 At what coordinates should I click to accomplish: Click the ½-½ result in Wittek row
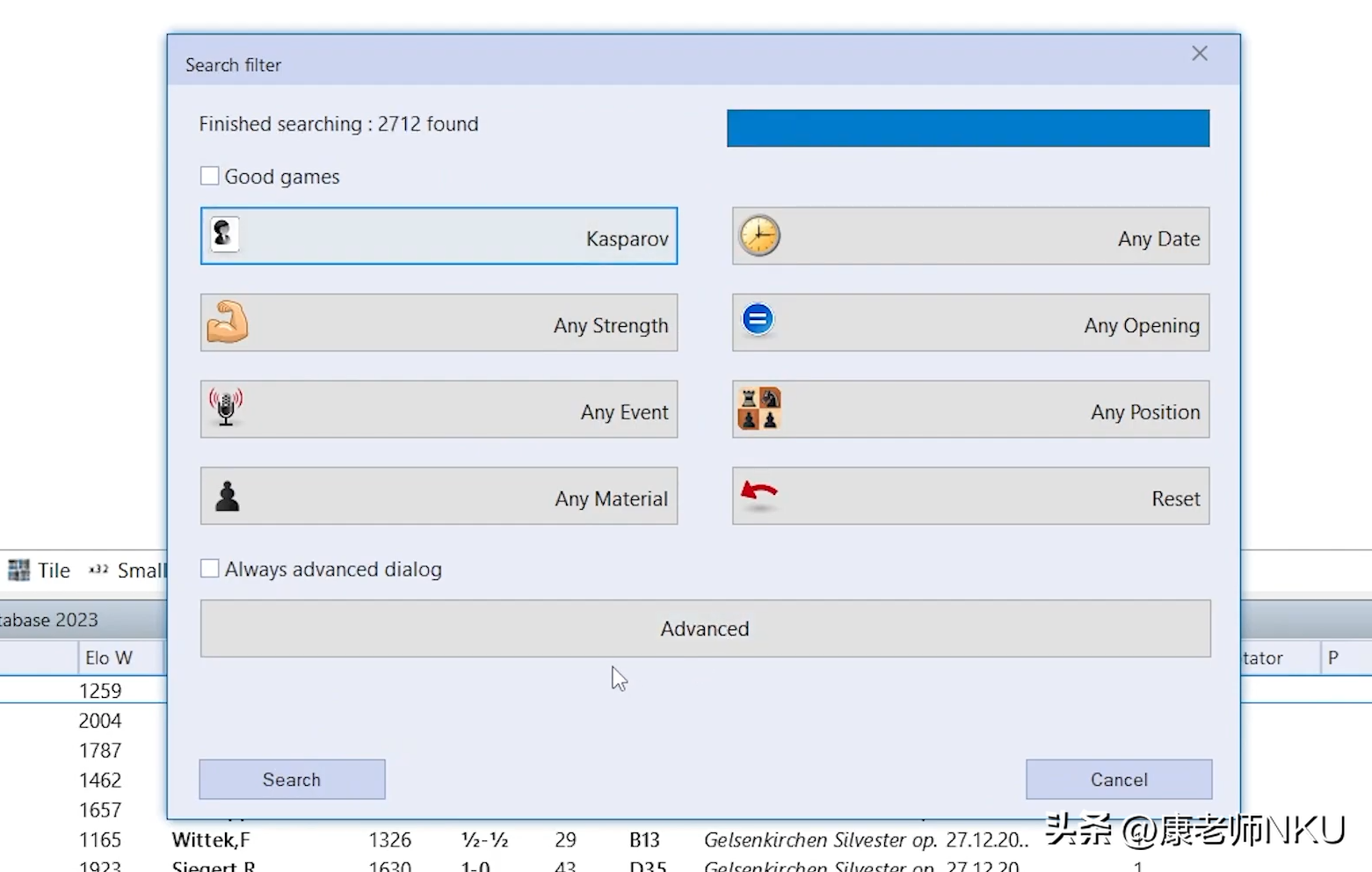pos(485,839)
